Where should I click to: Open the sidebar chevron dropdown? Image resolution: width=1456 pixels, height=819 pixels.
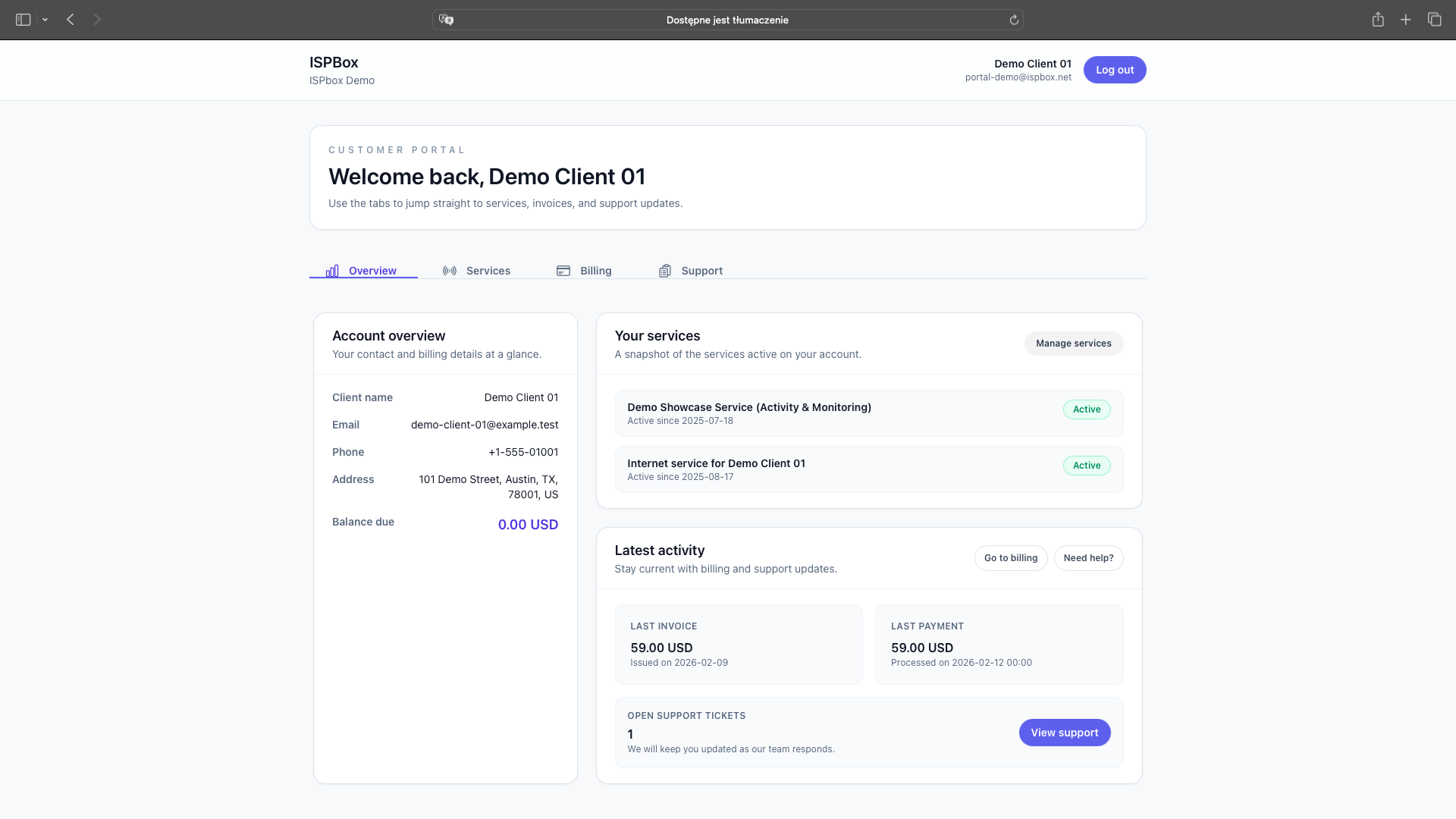pos(45,20)
